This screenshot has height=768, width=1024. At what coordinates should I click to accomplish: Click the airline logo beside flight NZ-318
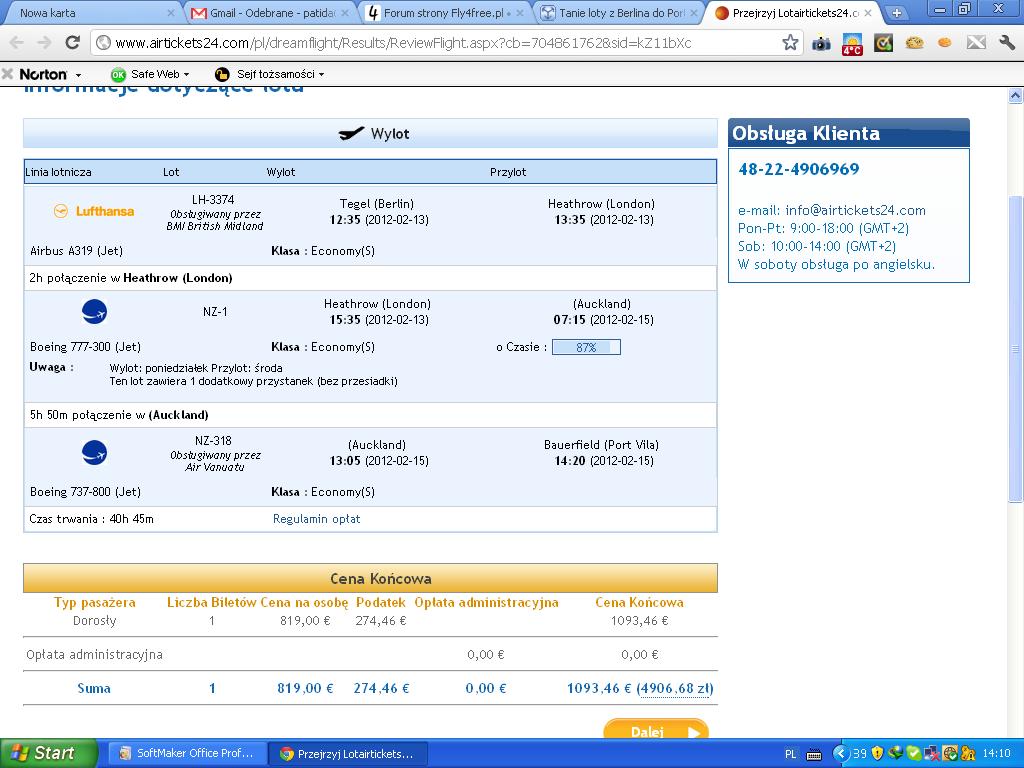pyautogui.click(x=94, y=453)
